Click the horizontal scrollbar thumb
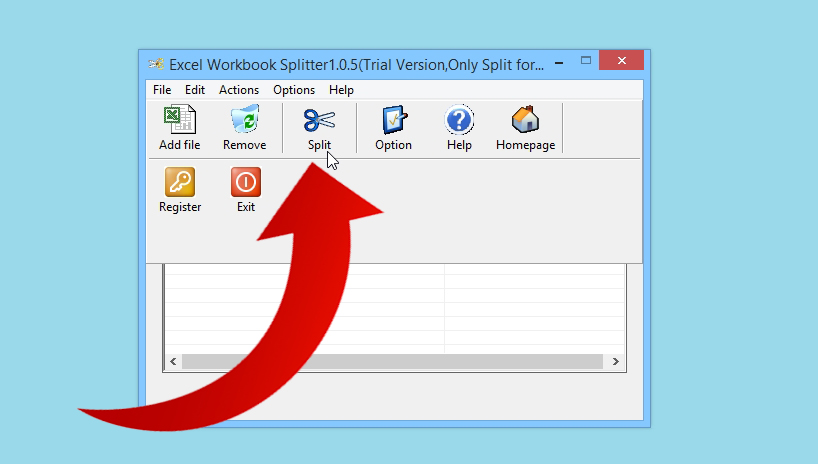Image resolution: width=818 pixels, height=464 pixels. click(392, 361)
